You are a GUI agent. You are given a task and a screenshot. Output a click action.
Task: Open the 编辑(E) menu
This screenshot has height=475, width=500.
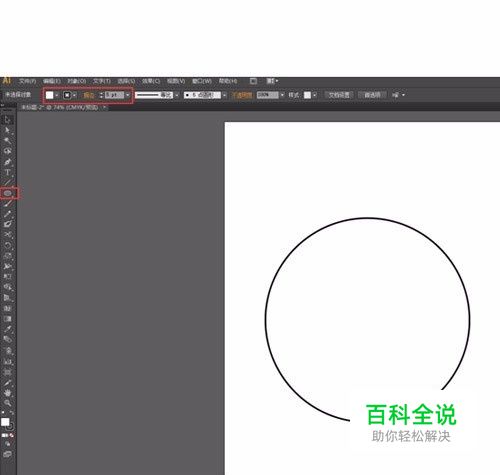point(52,81)
